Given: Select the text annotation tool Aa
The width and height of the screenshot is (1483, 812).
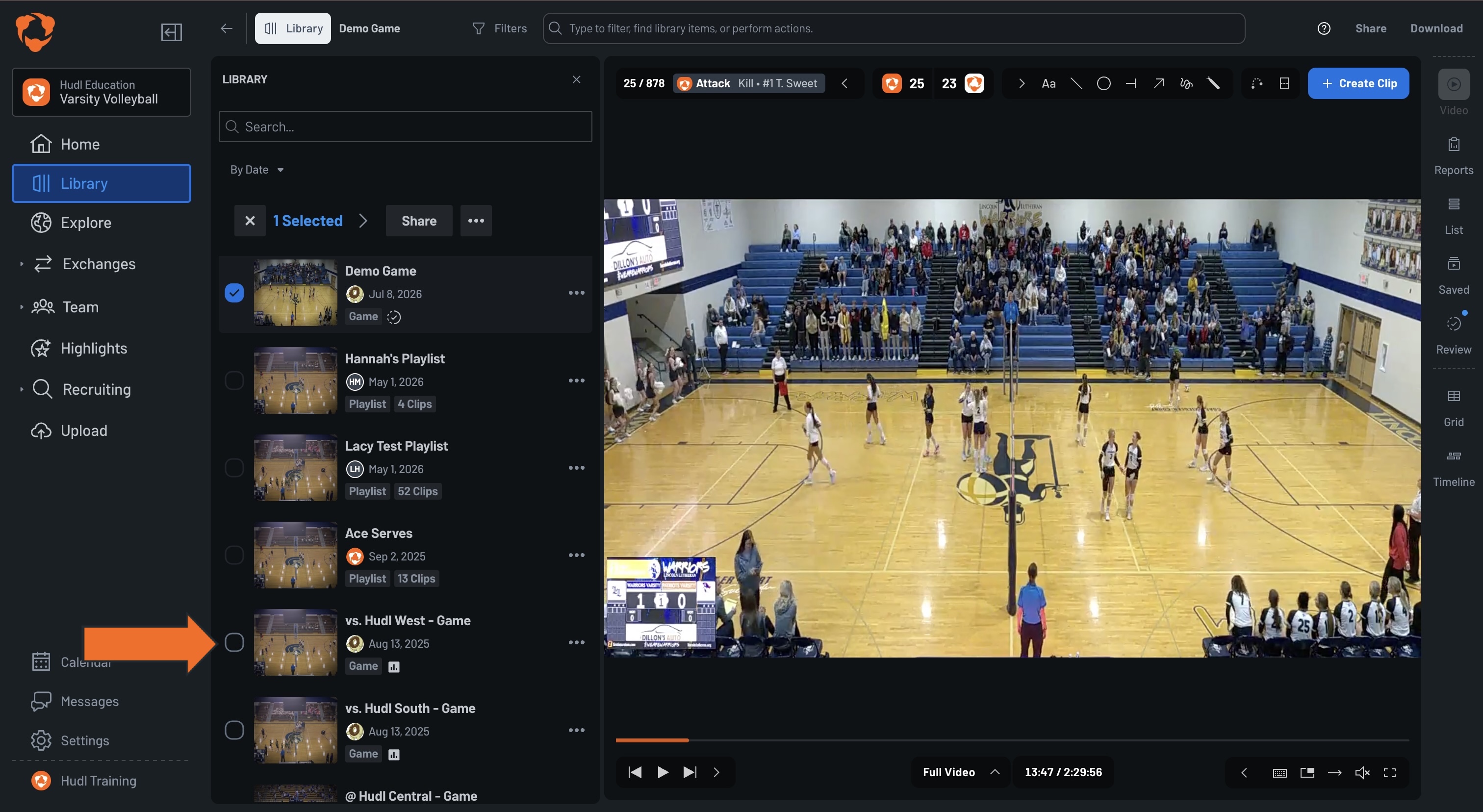Looking at the screenshot, I should click(x=1048, y=83).
